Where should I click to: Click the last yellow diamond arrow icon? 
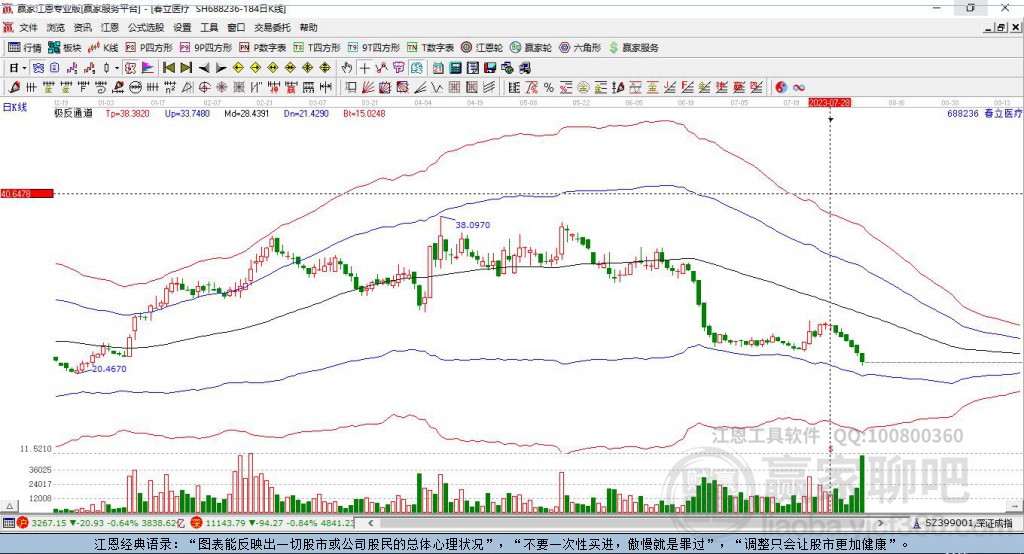pyautogui.click(x=325, y=68)
